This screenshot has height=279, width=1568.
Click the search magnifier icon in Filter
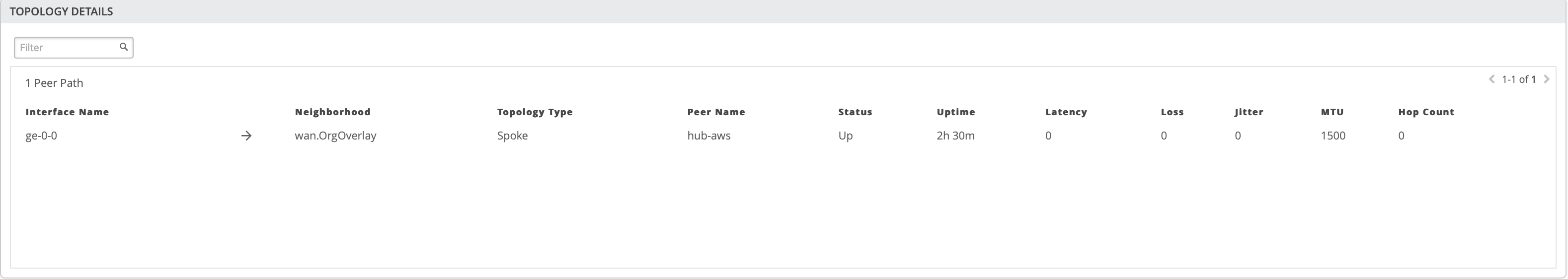click(x=124, y=47)
